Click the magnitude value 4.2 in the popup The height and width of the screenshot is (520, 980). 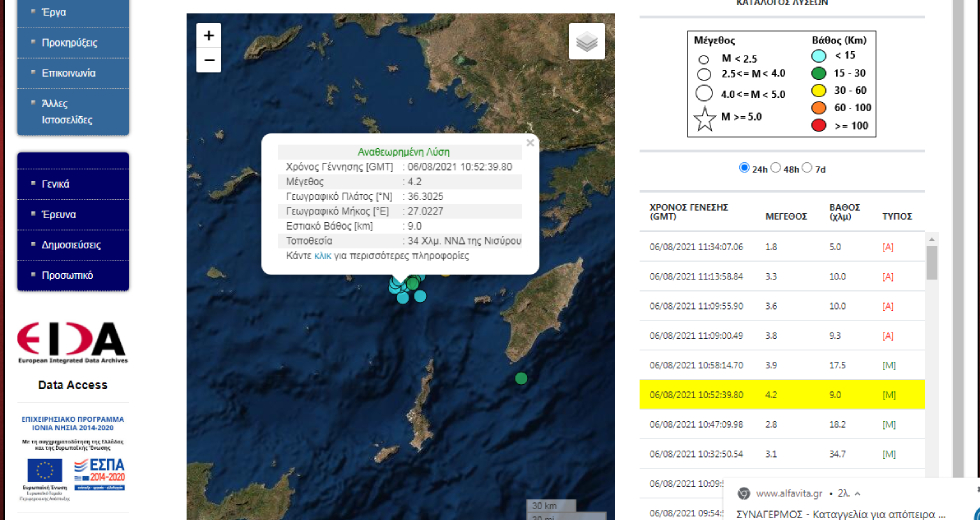[x=415, y=182]
